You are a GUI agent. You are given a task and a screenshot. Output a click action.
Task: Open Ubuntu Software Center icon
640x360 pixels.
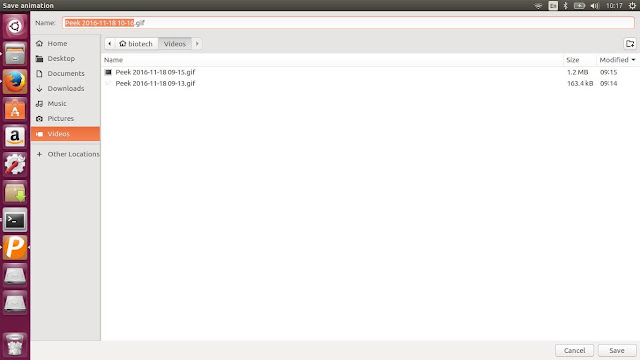pyautogui.click(x=15, y=109)
